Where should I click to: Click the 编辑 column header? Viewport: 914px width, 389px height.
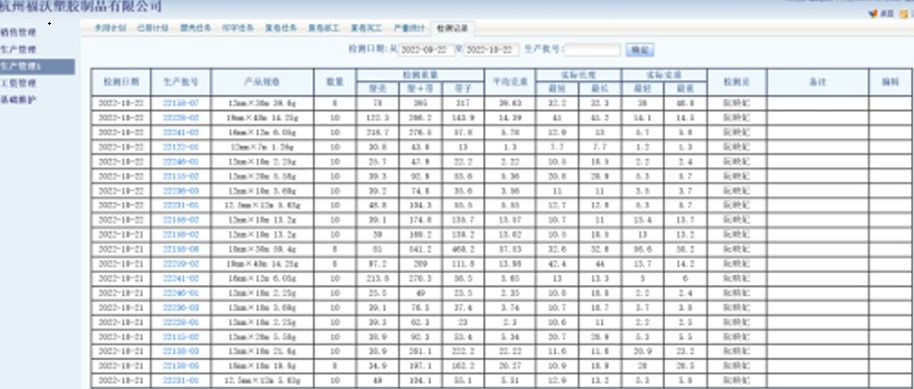point(890,82)
